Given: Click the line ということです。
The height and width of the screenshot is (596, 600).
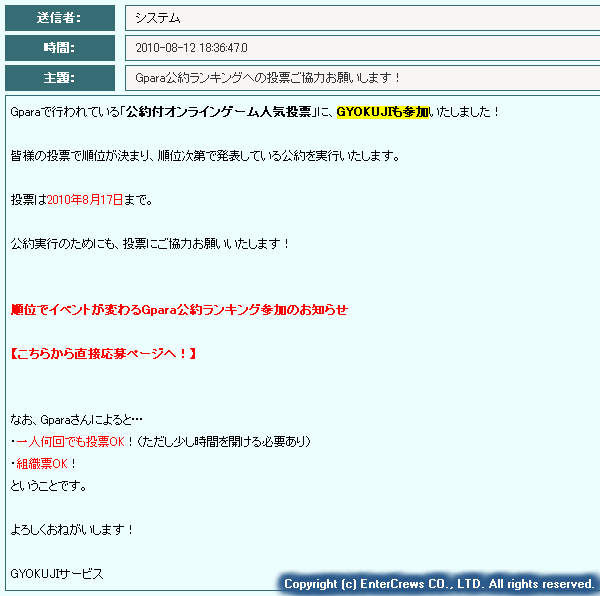Looking at the screenshot, I should click(x=49, y=486).
